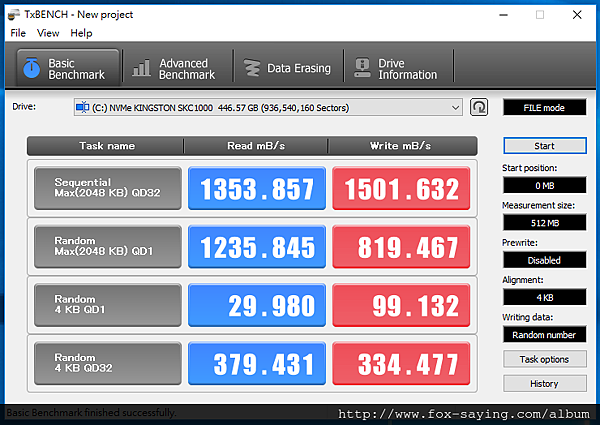
Task: Click the Read mB/s column header
Action: tap(256, 146)
